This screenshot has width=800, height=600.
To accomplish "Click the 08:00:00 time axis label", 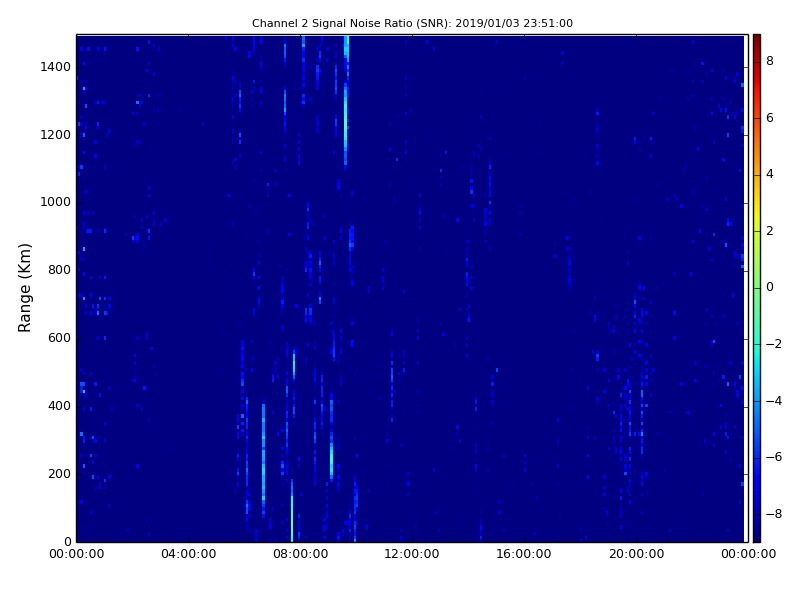I will click(x=301, y=554).
